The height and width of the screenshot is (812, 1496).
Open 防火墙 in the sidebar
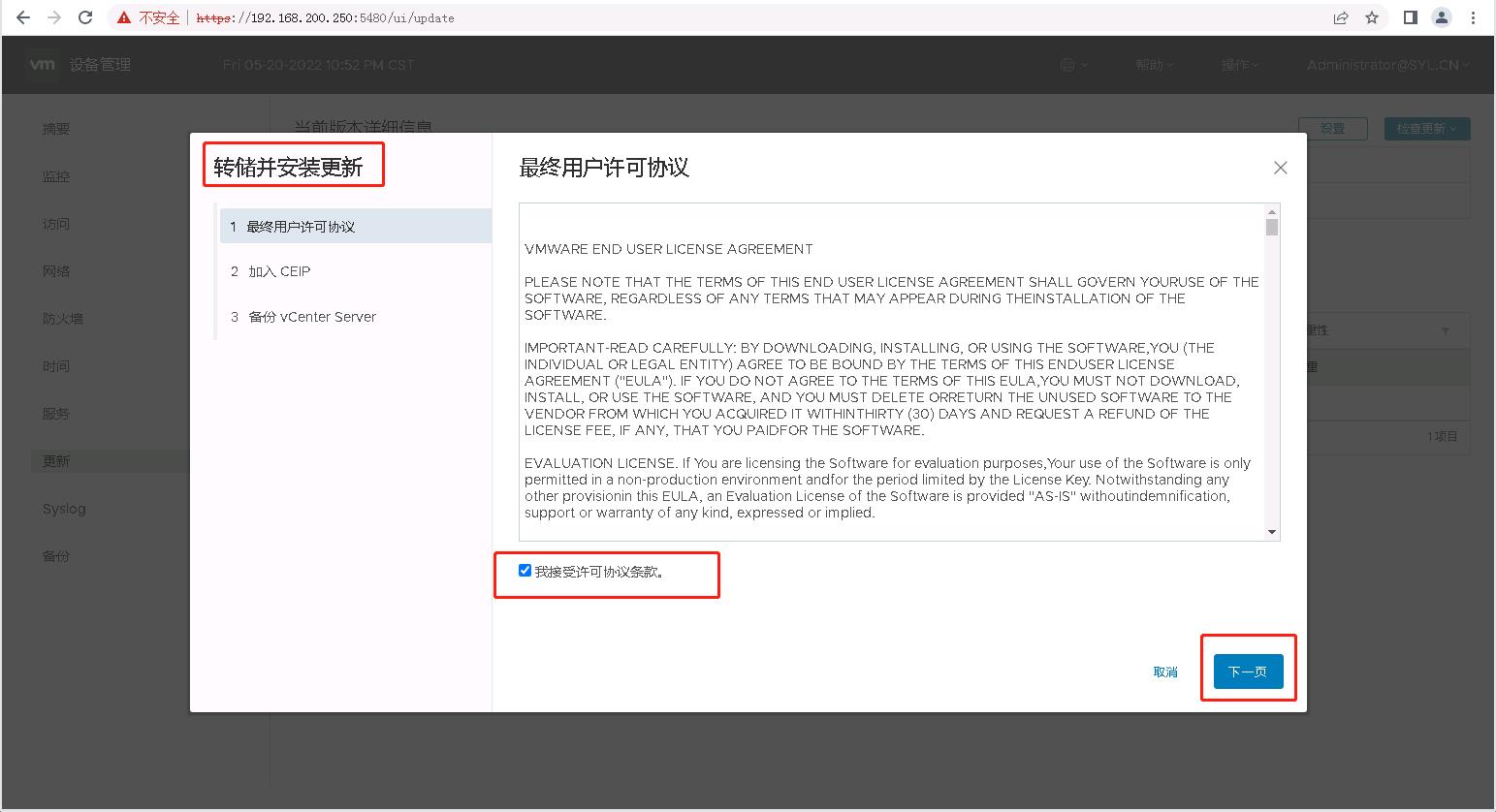pyautogui.click(x=63, y=319)
